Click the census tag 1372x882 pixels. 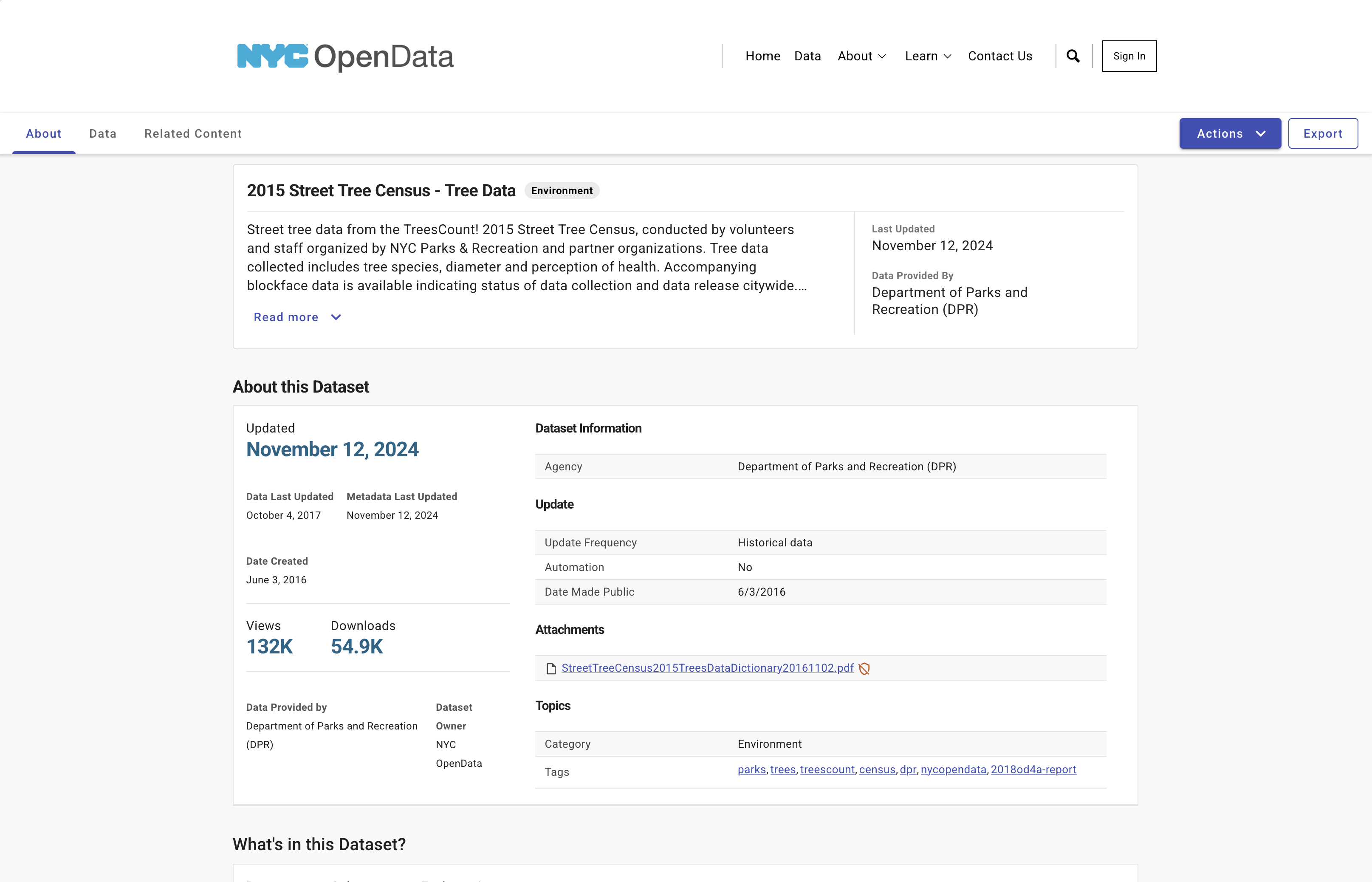(x=877, y=770)
